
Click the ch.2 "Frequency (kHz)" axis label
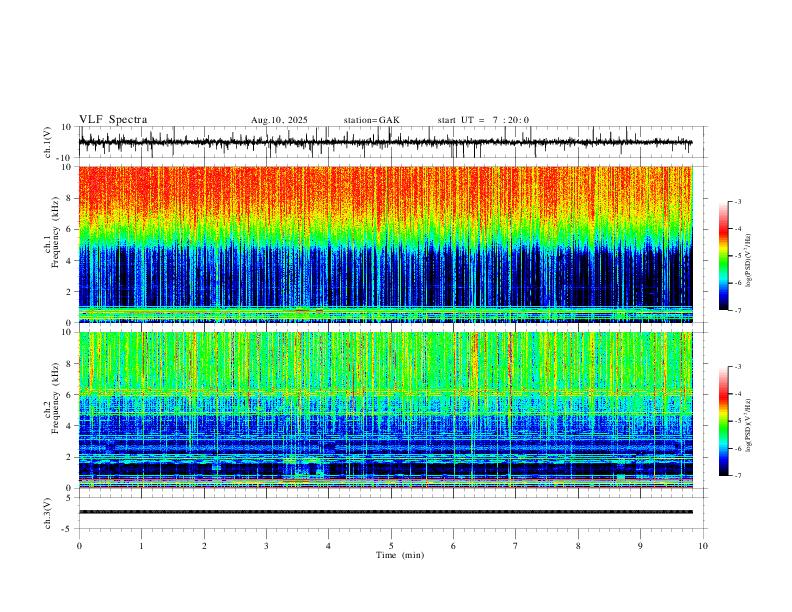(x=55, y=397)
